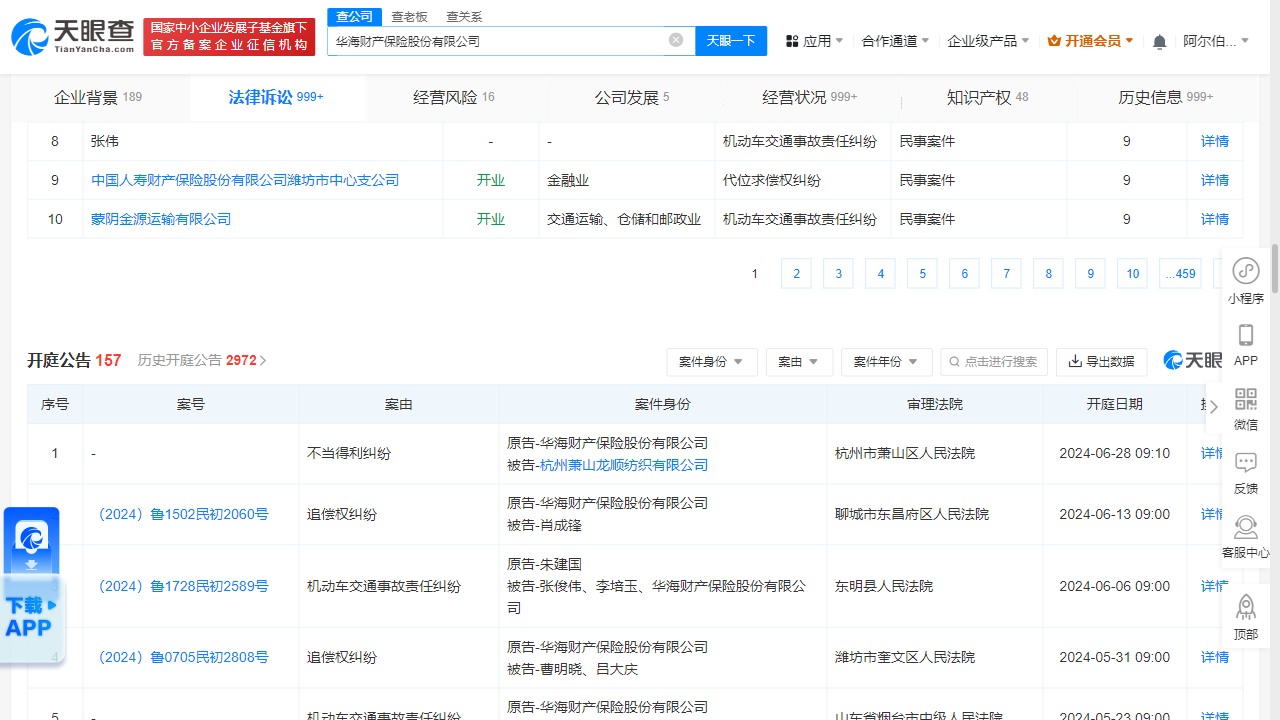Click the 2024-06-28 09:10 date cell

pyautogui.click(x=1114, y=453)
